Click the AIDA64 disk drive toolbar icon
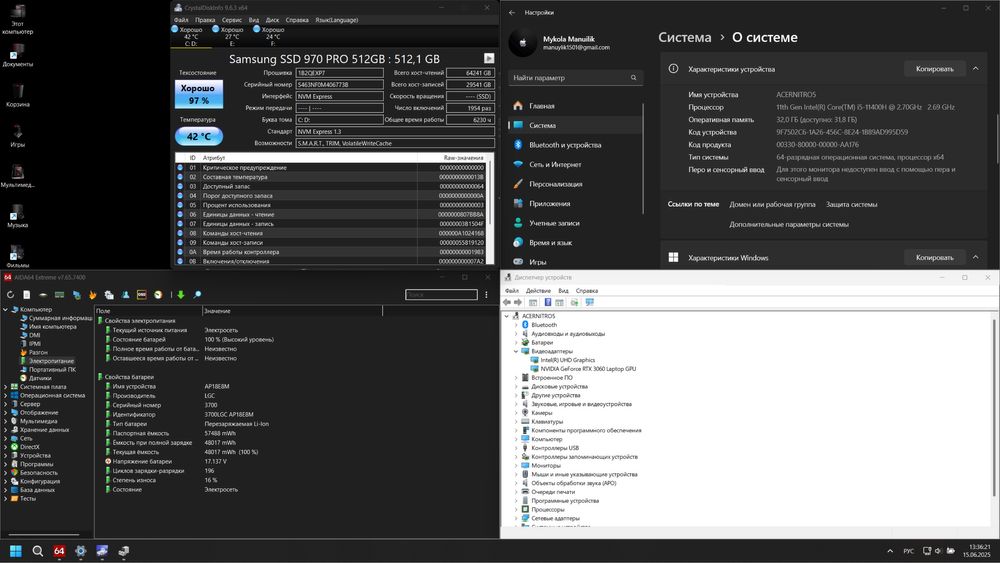Screen dimensions: 1000x563 (x=43, y=295)
